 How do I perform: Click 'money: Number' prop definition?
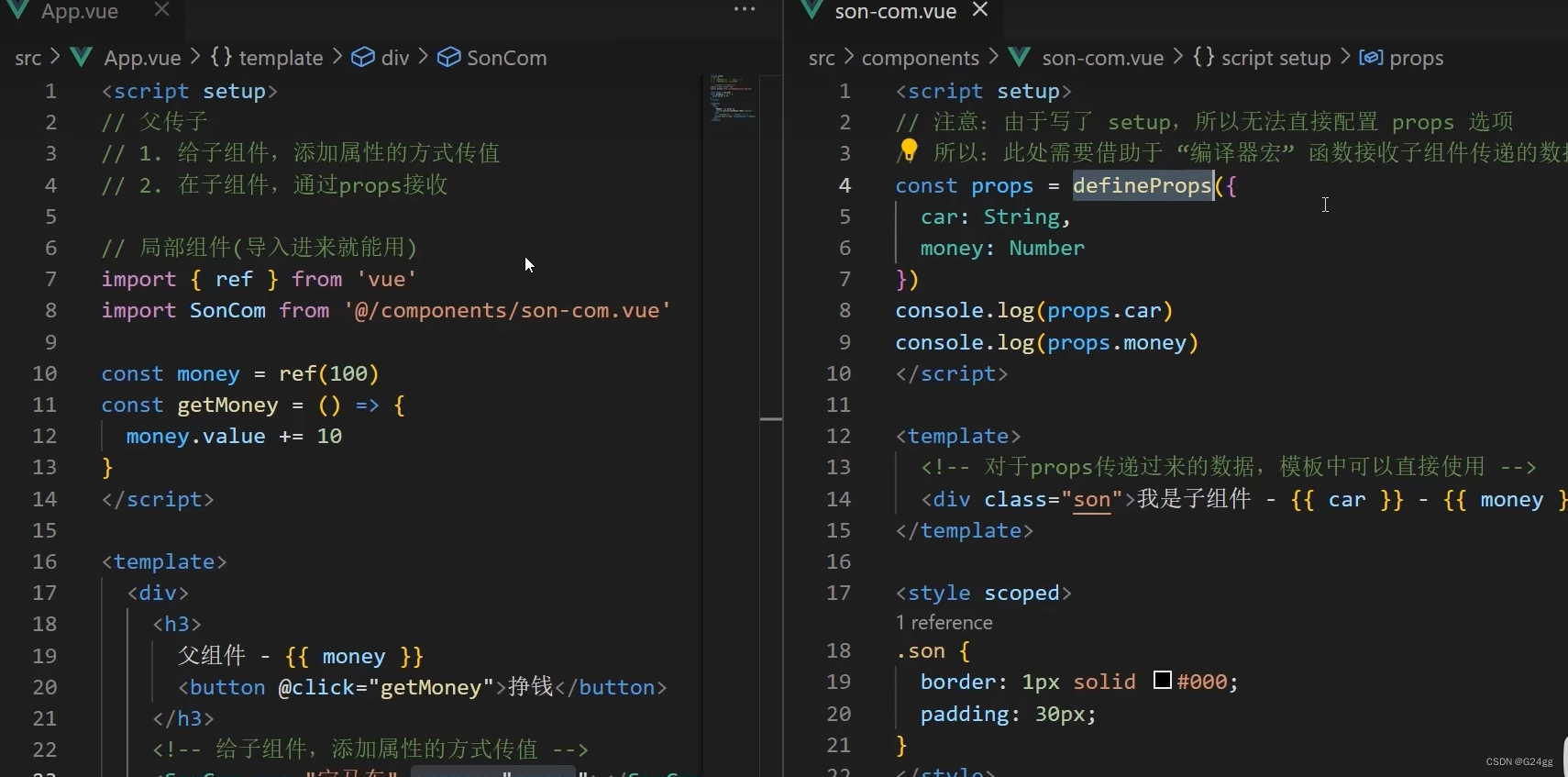click(x=1002, y=248)
